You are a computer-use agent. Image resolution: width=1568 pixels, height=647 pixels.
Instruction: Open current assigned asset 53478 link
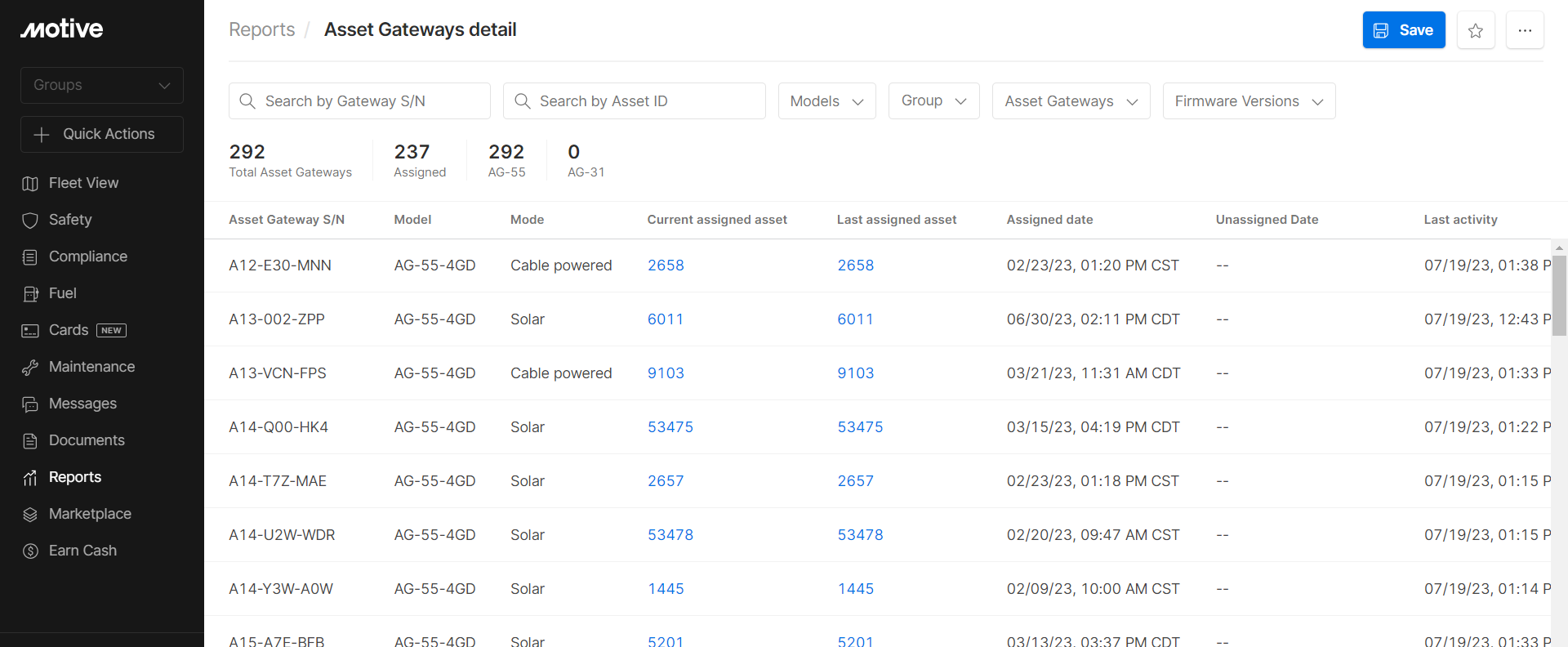(x=670, y=535)
